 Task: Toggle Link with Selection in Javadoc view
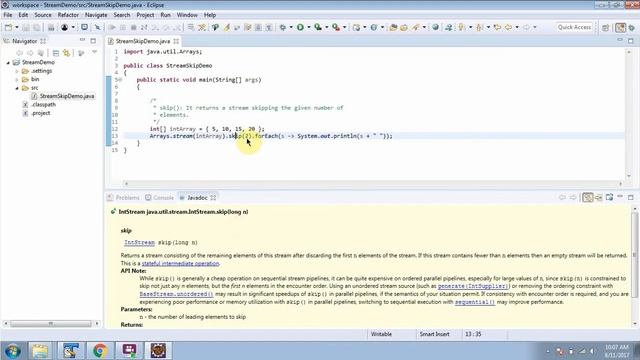click(587, 198)
